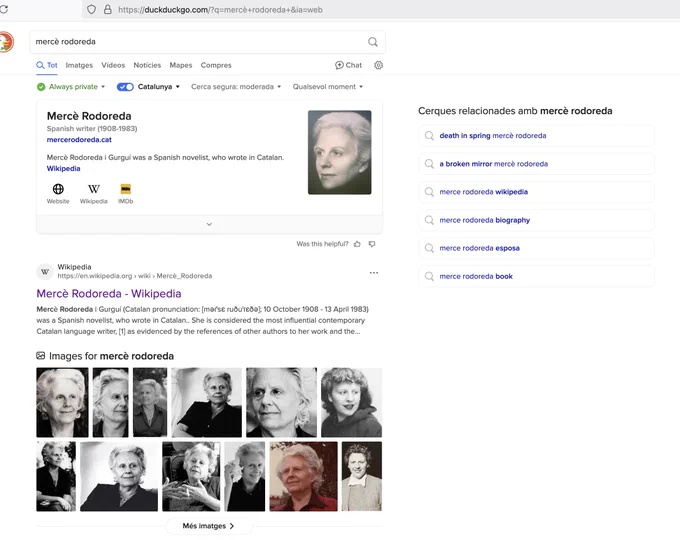Open the Always private dropdown
This screenshot has height=540, width=680.
(76, 87)
